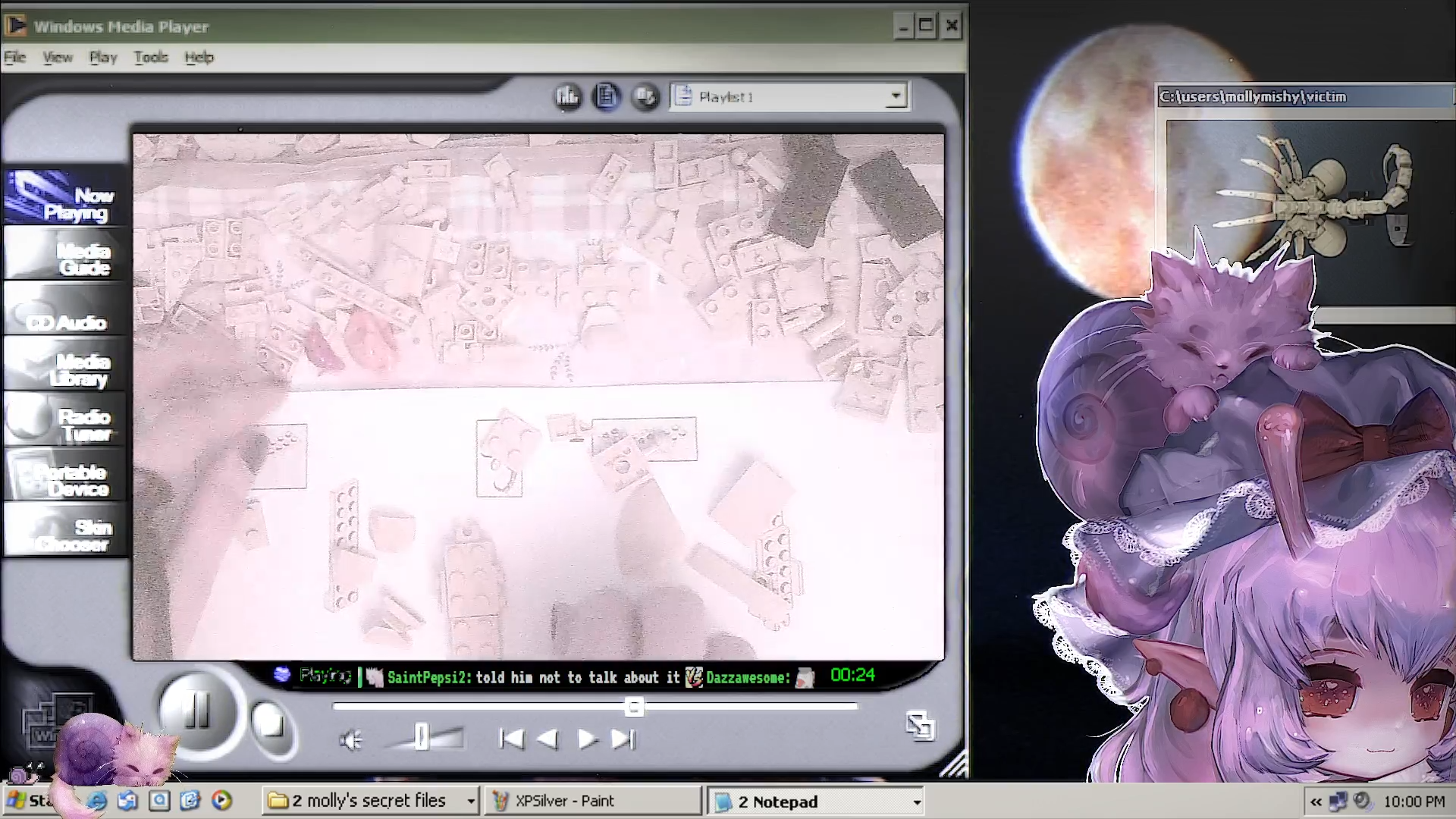Launch Internet Explorer from quick launch
The height and width of the screenshot is (819, 1456).
tap(97, 800)
